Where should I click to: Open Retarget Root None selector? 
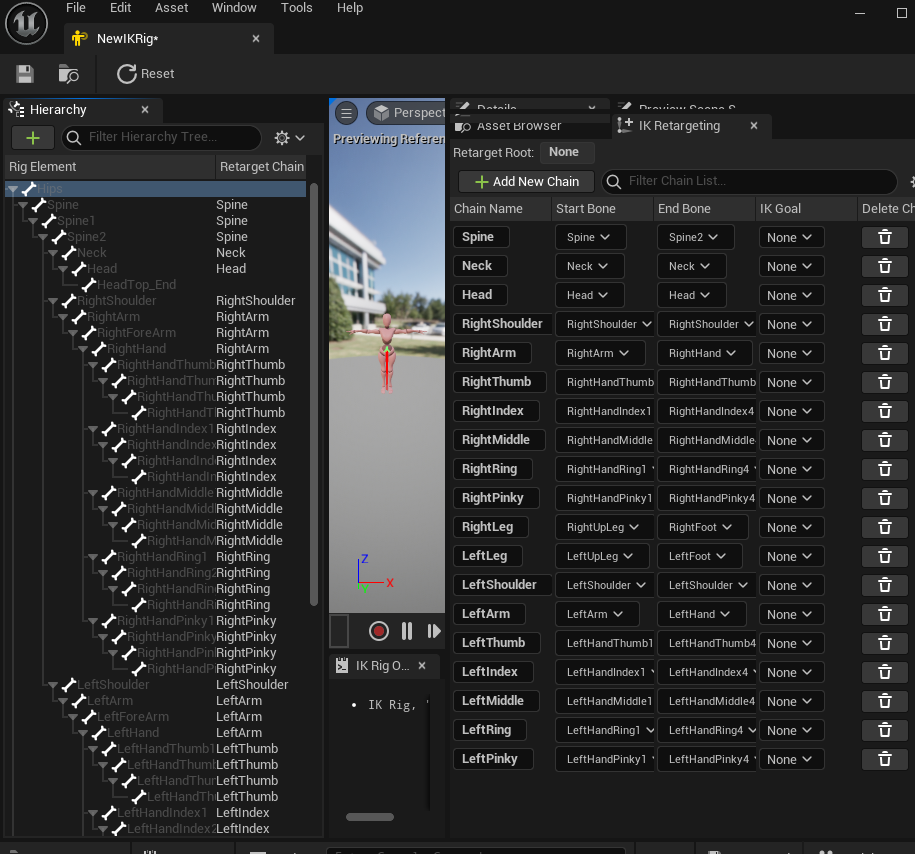pos(567,152)
